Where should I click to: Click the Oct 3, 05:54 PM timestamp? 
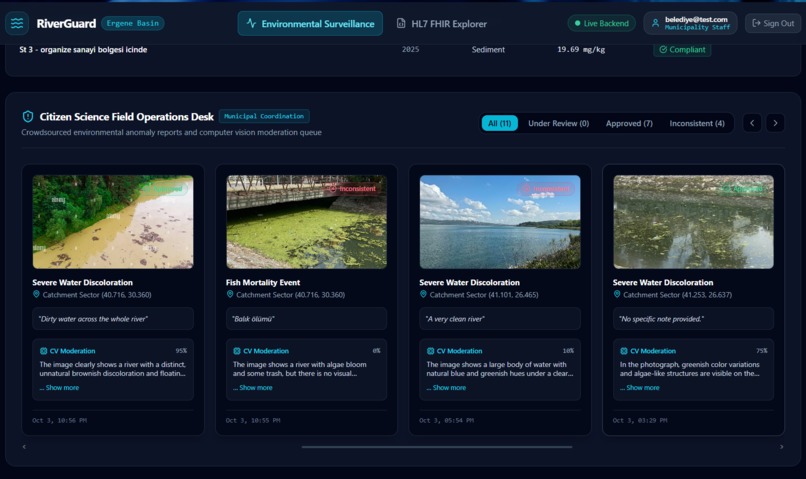coord(446,420)
